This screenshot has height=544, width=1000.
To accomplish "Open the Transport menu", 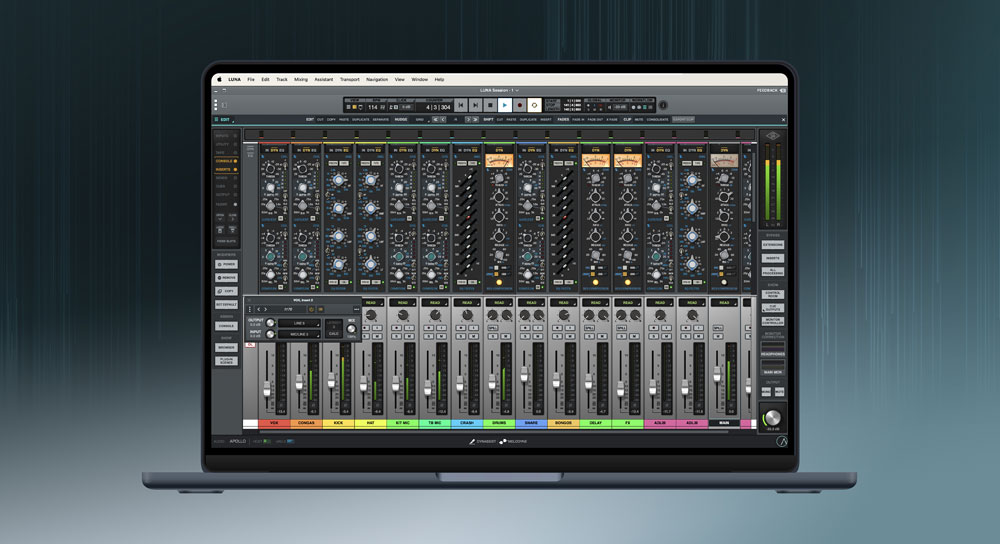I will pos(349,79).
